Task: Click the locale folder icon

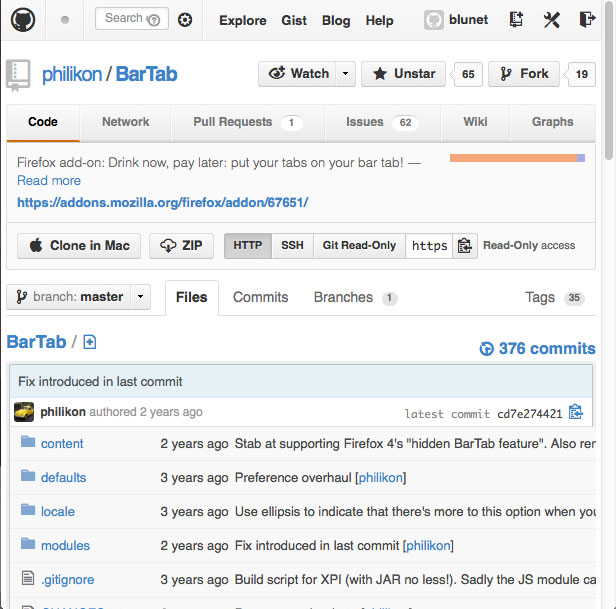Action: 28,510
